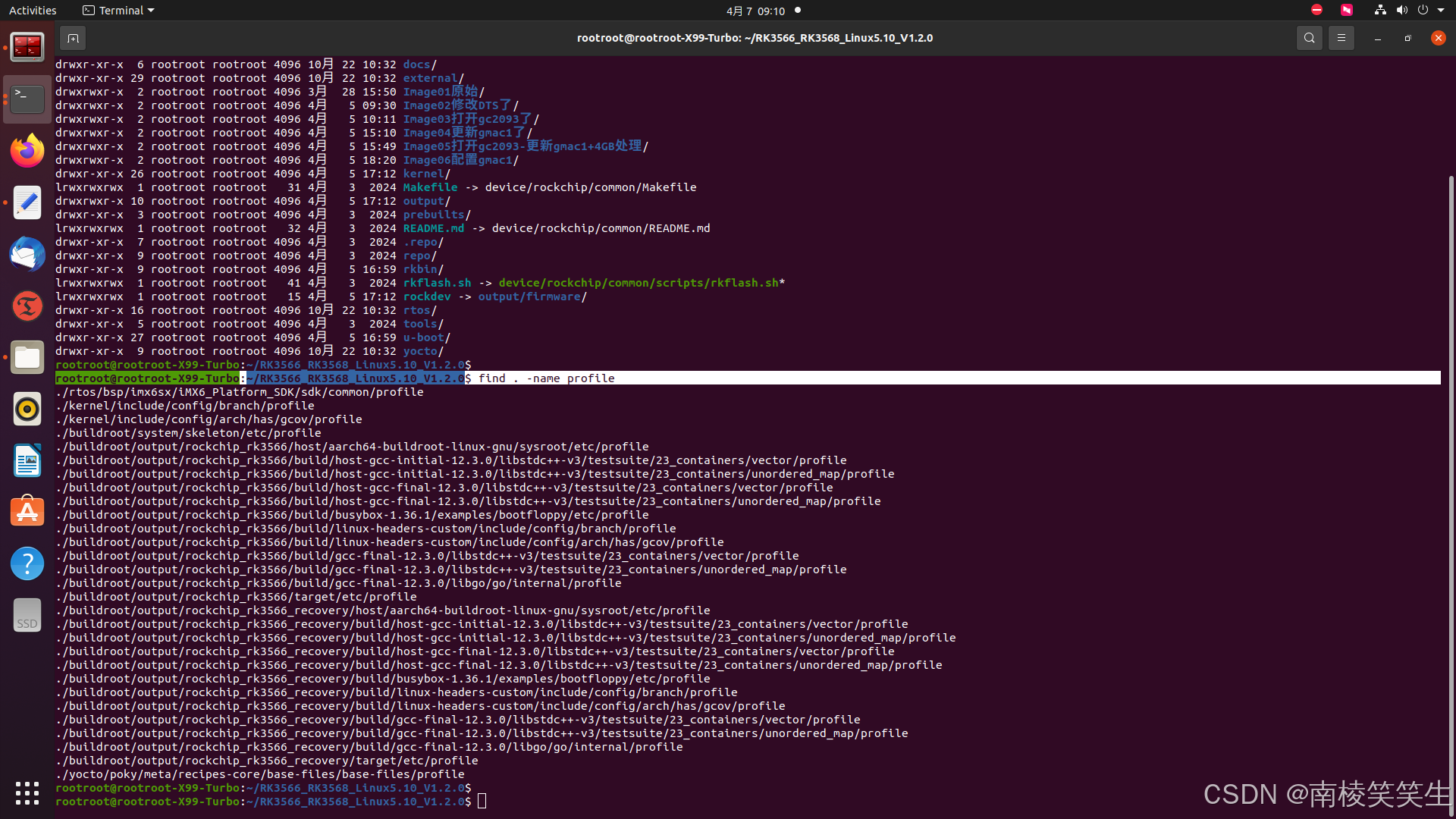Open LibreOffice Writer from dock
Screen dimensions: 1456x819
[27, 460]
